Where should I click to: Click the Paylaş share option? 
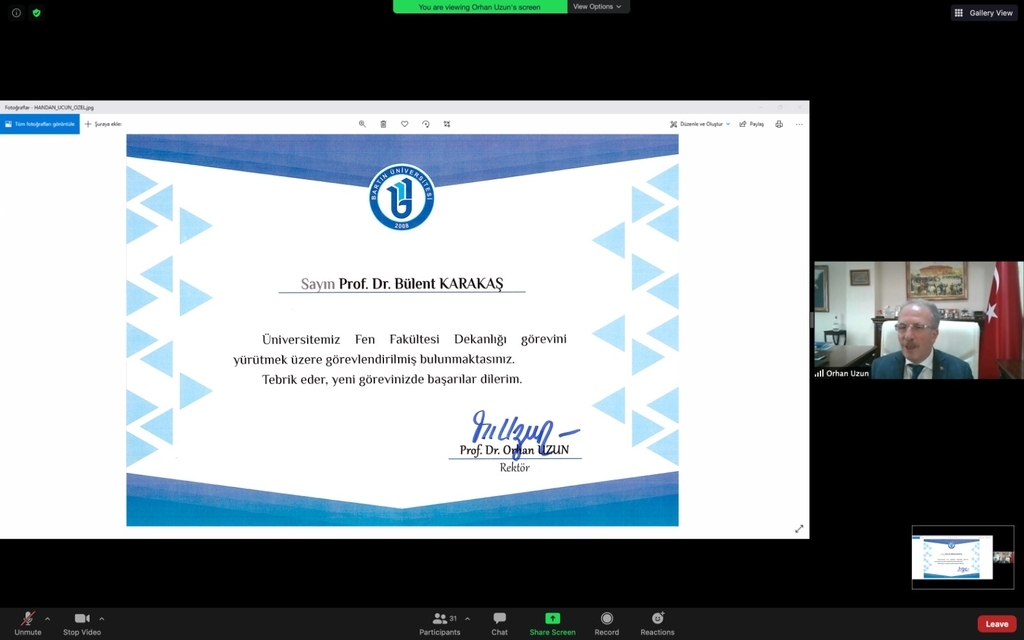pyautogui.click(x=752, y=124)
